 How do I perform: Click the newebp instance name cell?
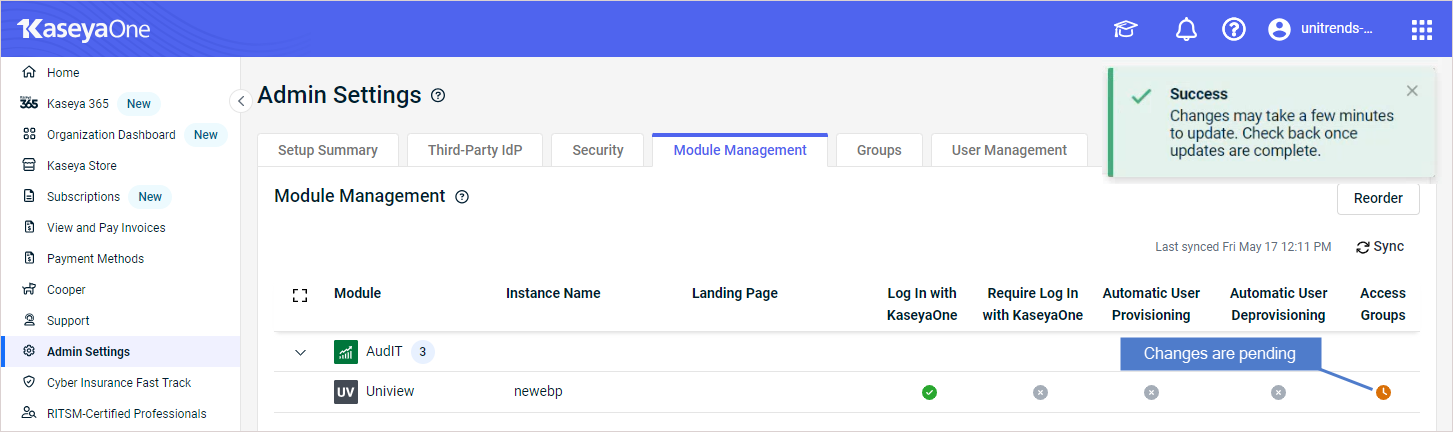(538, 392)
